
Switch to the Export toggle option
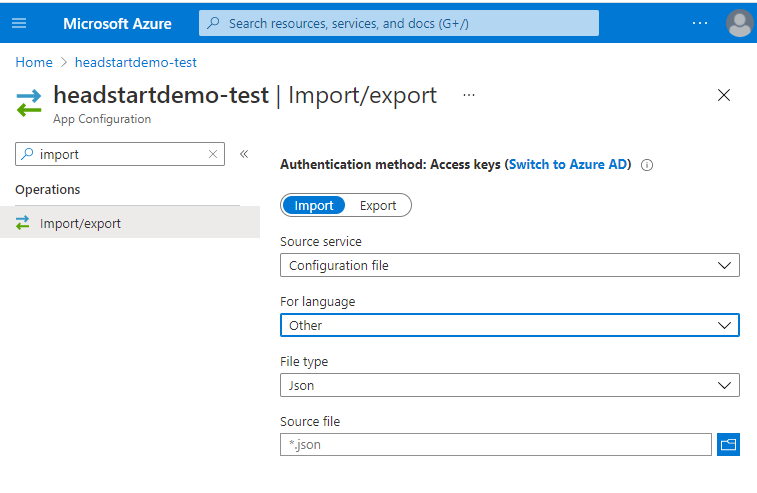pos(378,205)
